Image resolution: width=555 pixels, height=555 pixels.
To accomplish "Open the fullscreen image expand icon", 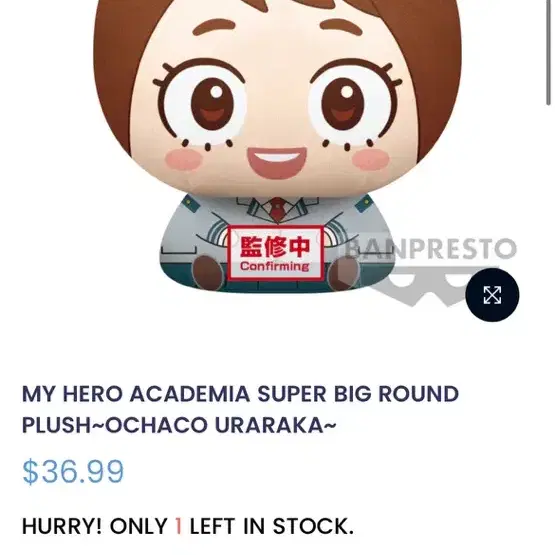I will [492, 295].
